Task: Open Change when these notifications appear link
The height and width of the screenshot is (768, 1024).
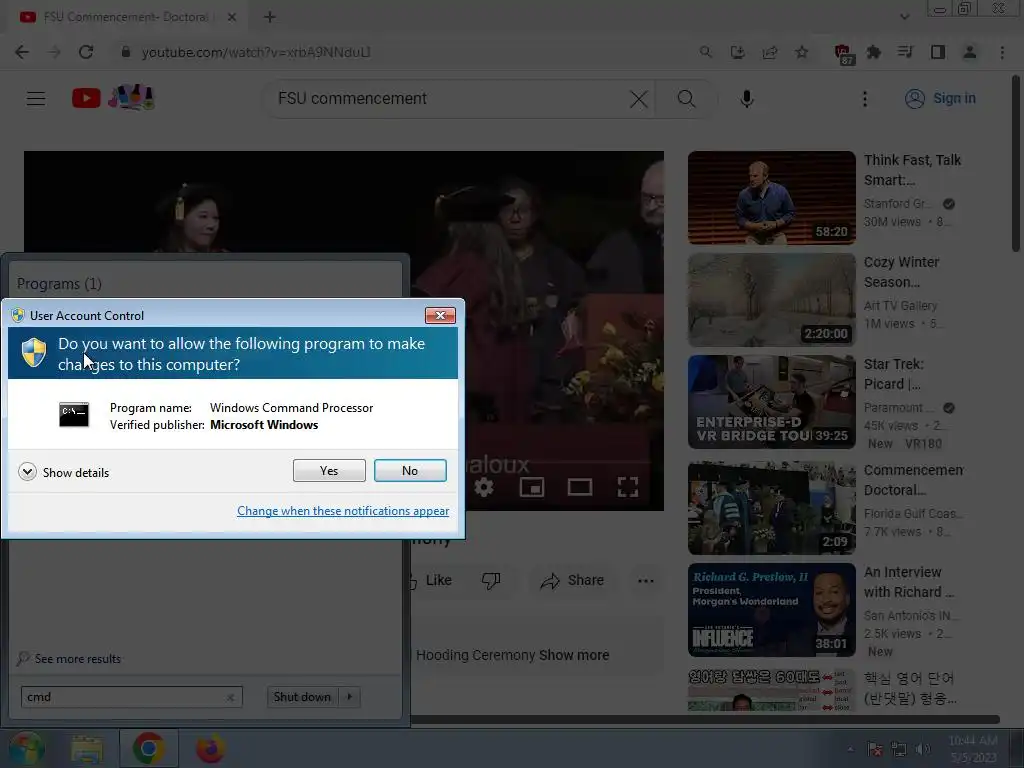Action: point(343,511)
